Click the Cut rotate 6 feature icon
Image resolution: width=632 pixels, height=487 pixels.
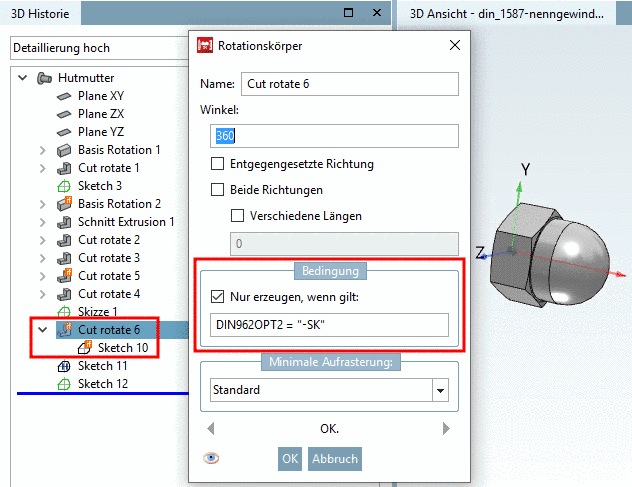tap(64, 330)
